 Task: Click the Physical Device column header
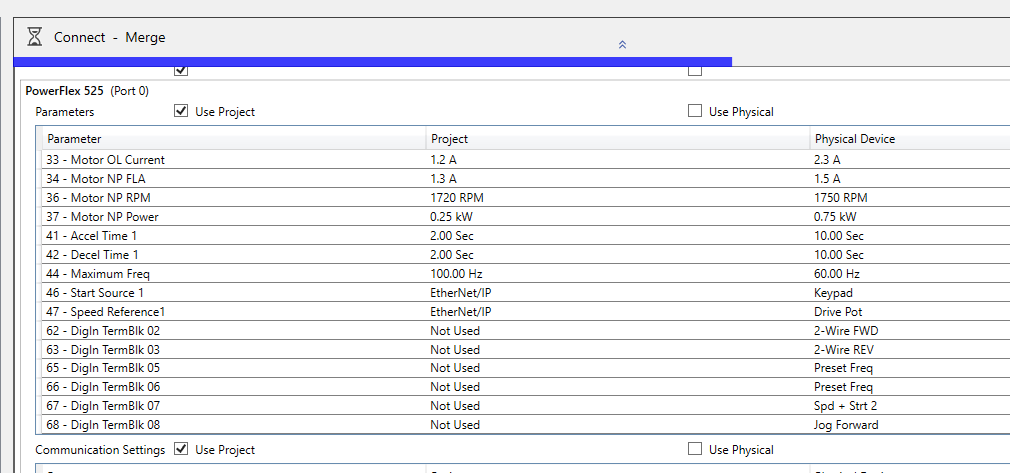[910, 139]
